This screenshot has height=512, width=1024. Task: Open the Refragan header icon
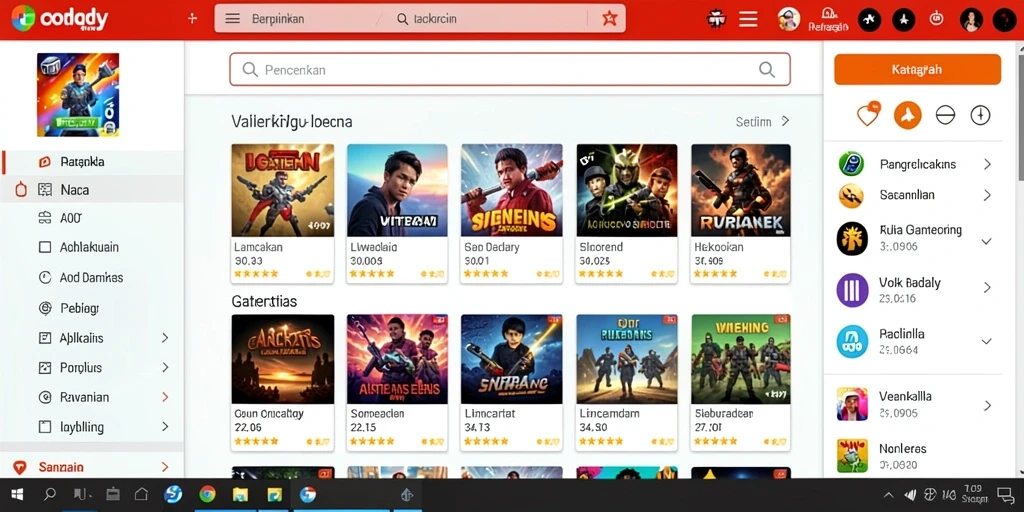(828, 20)
